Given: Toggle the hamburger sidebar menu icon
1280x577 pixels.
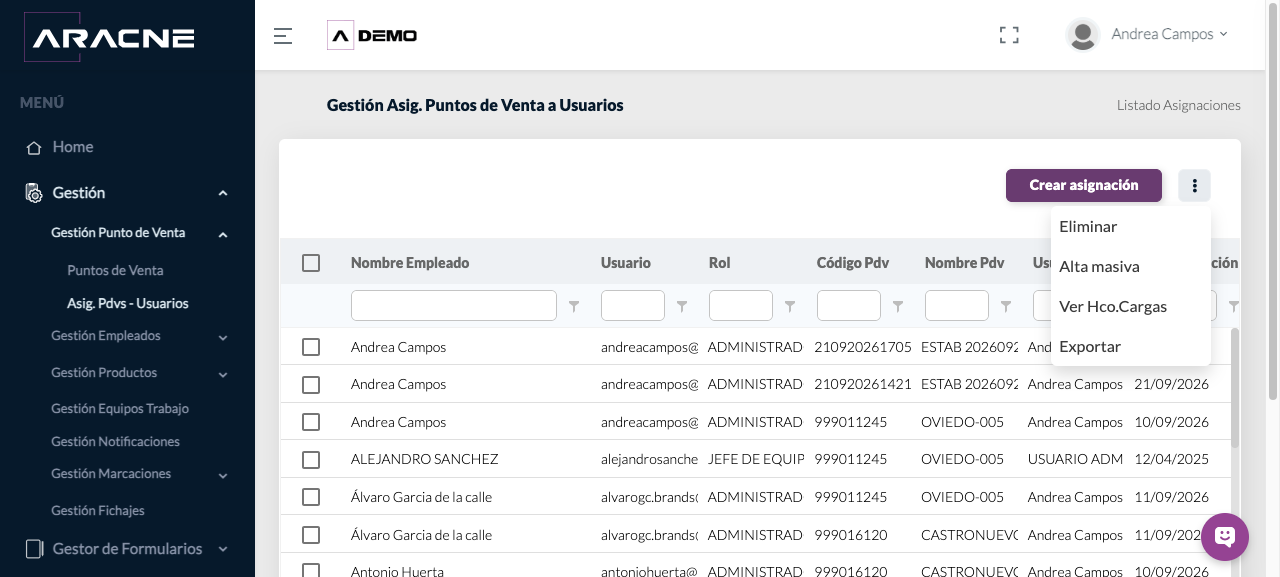Looking at the screenshot, I should (x=283, y=36).
